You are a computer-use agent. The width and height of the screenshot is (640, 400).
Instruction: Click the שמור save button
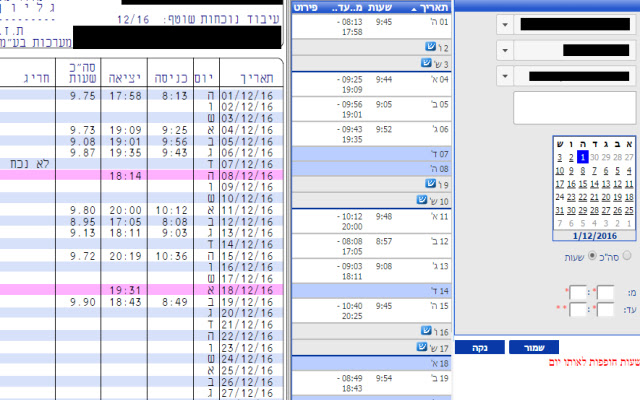coord(534,347)
